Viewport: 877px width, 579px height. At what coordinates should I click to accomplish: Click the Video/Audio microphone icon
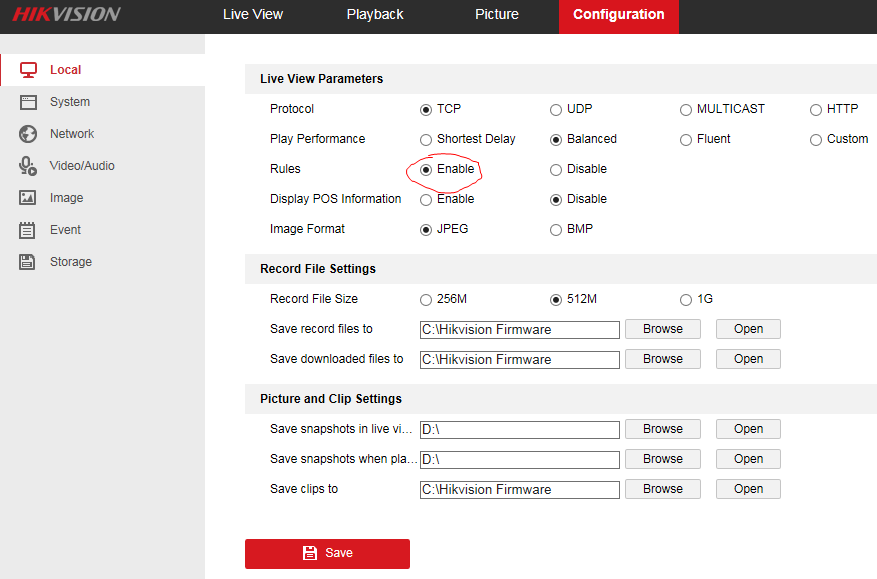pos(28,166)
